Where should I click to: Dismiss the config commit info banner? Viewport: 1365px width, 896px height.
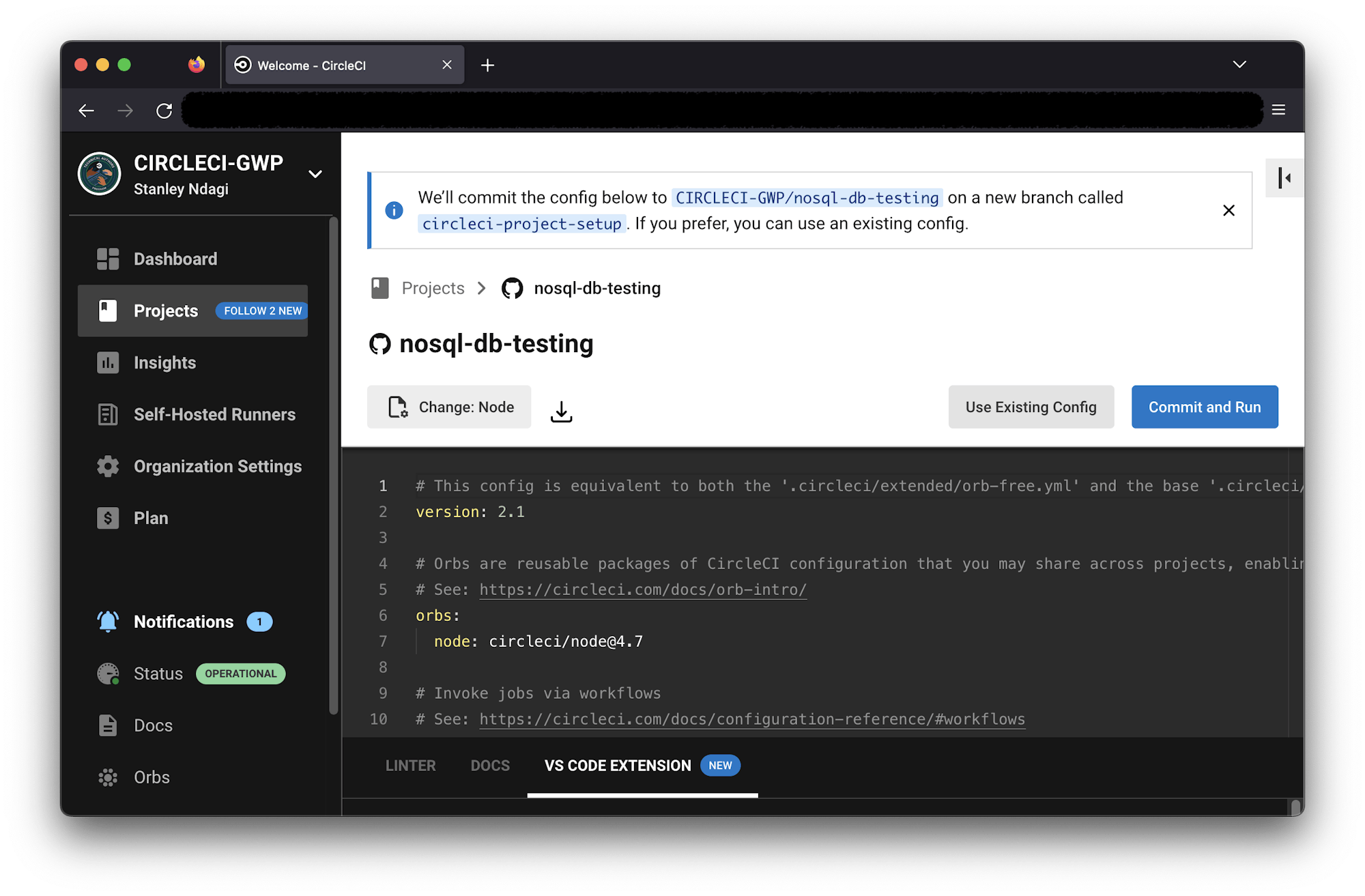pyautogui.click(x=1229, y=210)
